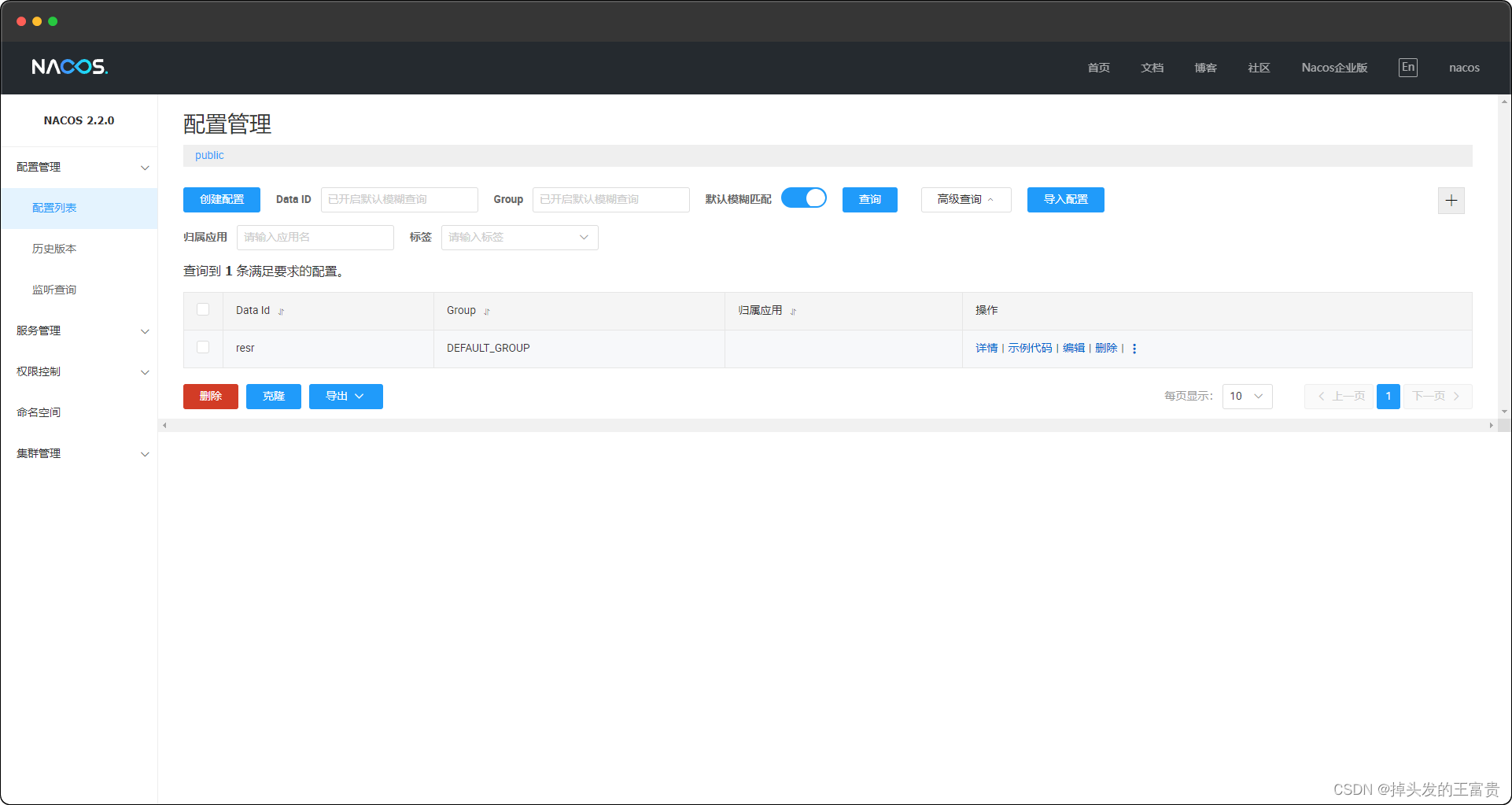Click the macOS red close button

click(21, 21)
